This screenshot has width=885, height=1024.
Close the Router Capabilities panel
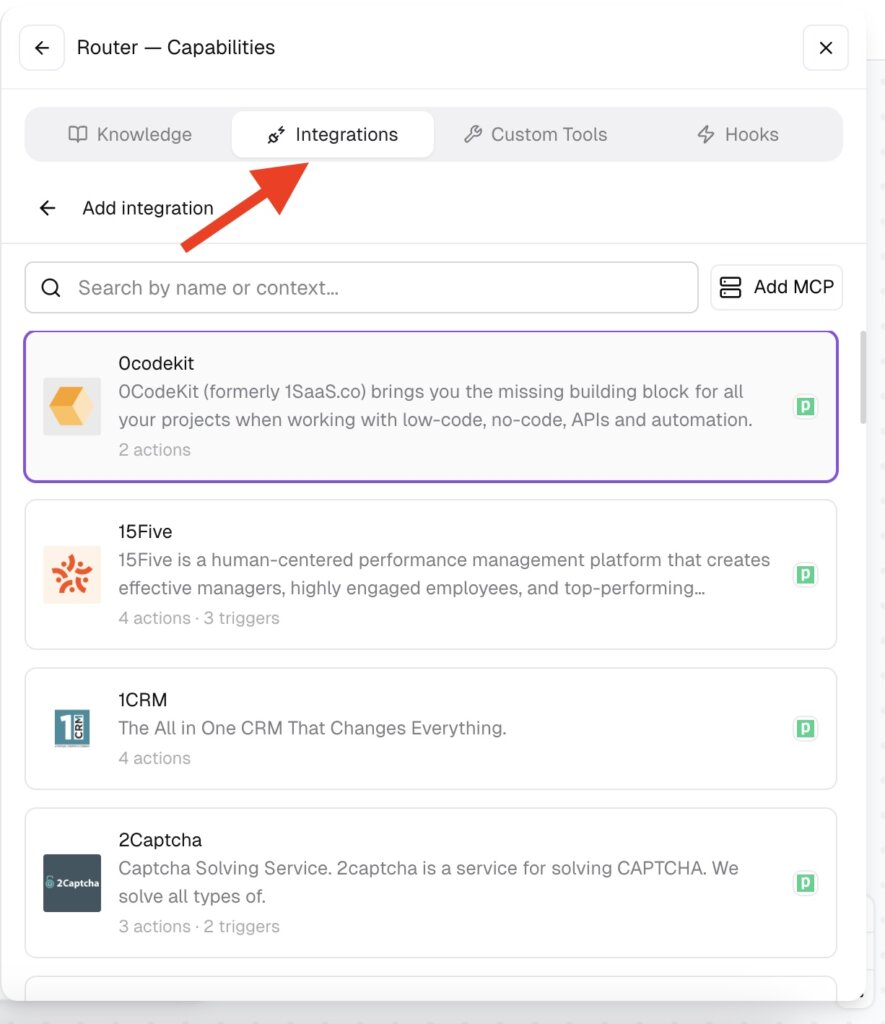826,48
